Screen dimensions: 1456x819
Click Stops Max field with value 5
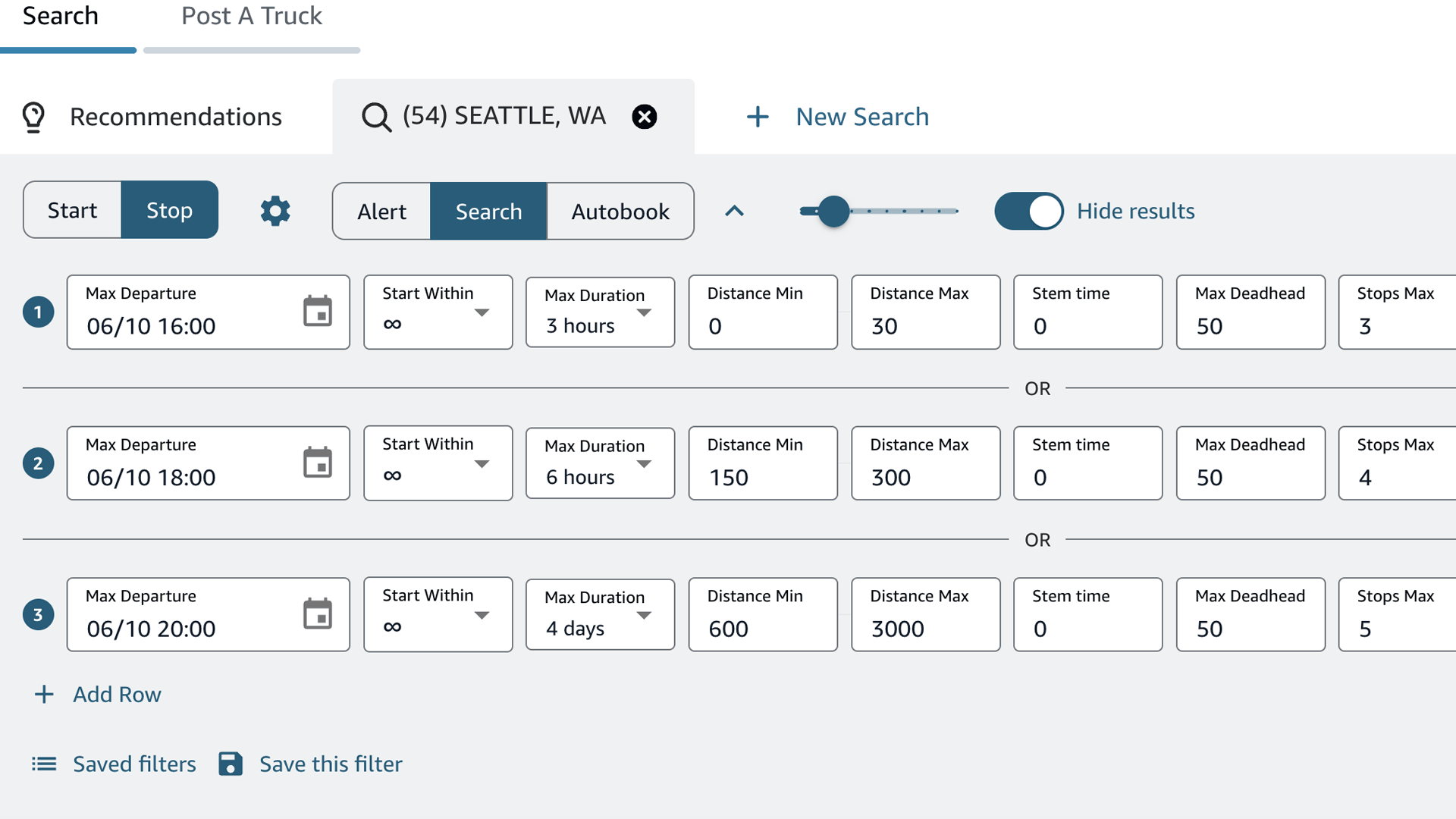pos(1398,614)
